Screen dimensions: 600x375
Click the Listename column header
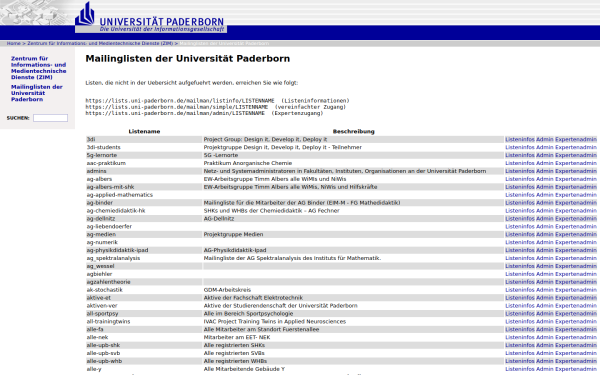(x=144, y=131)
